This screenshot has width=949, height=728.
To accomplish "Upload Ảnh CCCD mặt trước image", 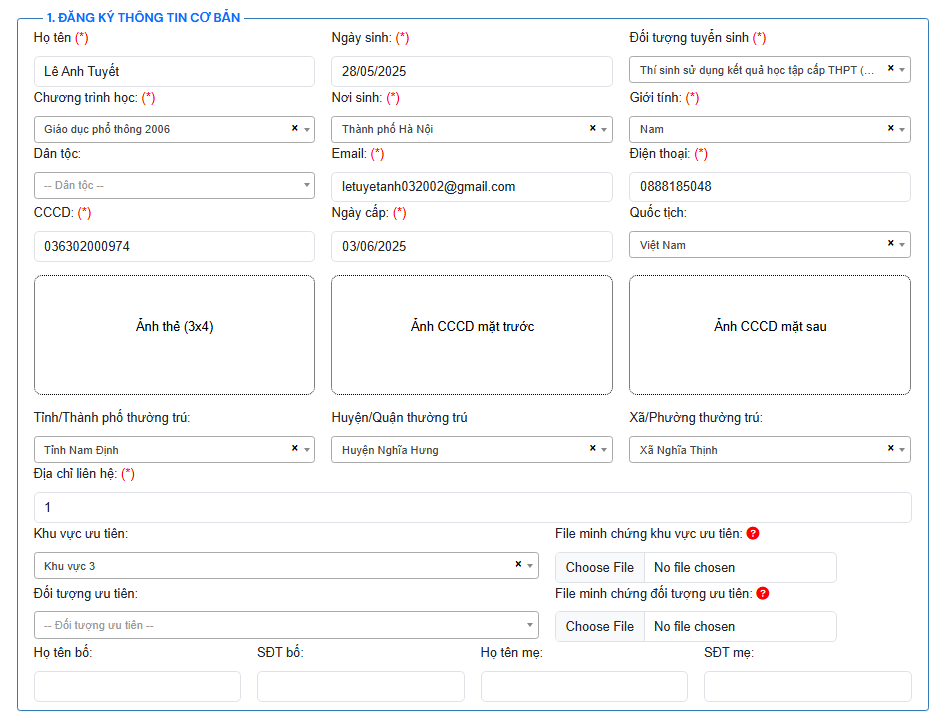I will (x=472, y=335).
